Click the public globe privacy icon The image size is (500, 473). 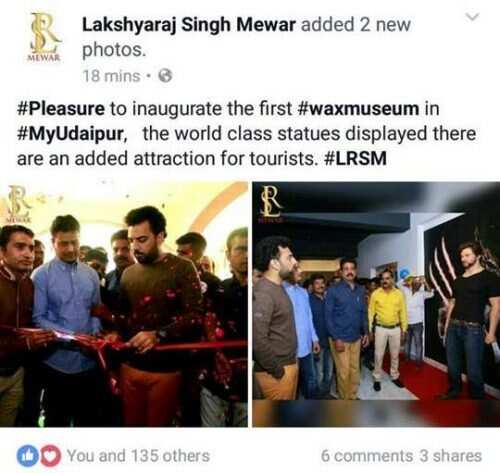(x=165, y=76)
